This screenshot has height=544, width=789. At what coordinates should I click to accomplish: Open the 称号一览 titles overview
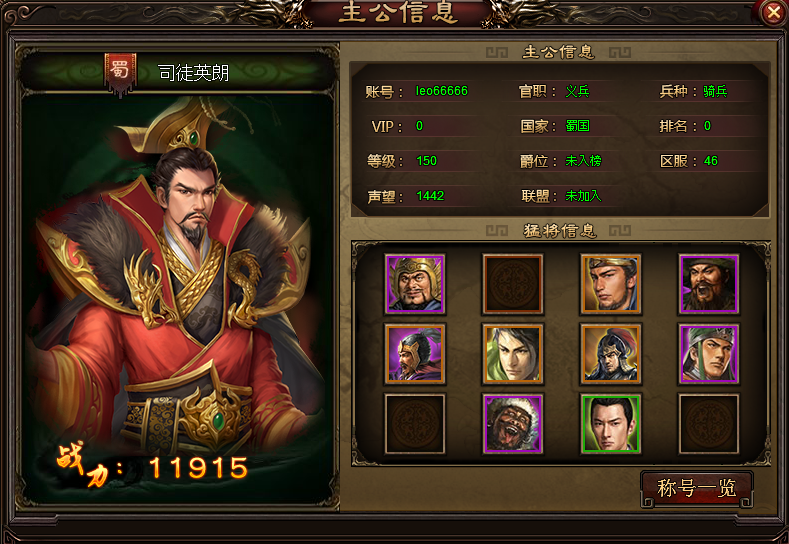click(x=696, y=488)
